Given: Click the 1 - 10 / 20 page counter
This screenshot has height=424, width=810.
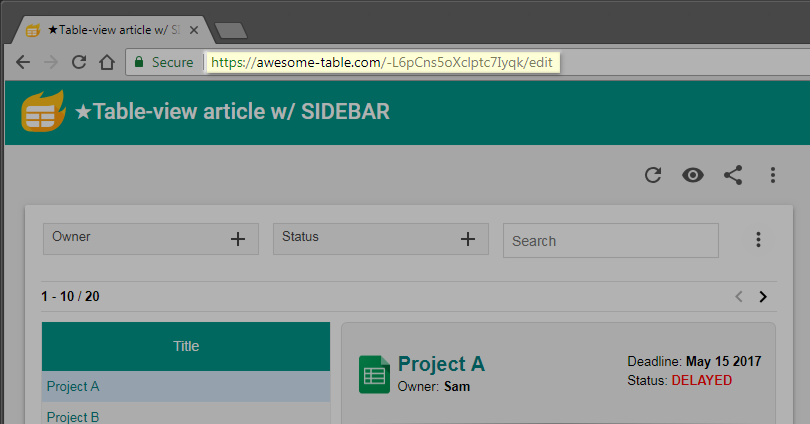Looking at the screenshot, I should pyautogui.click(x=70, y=296).
